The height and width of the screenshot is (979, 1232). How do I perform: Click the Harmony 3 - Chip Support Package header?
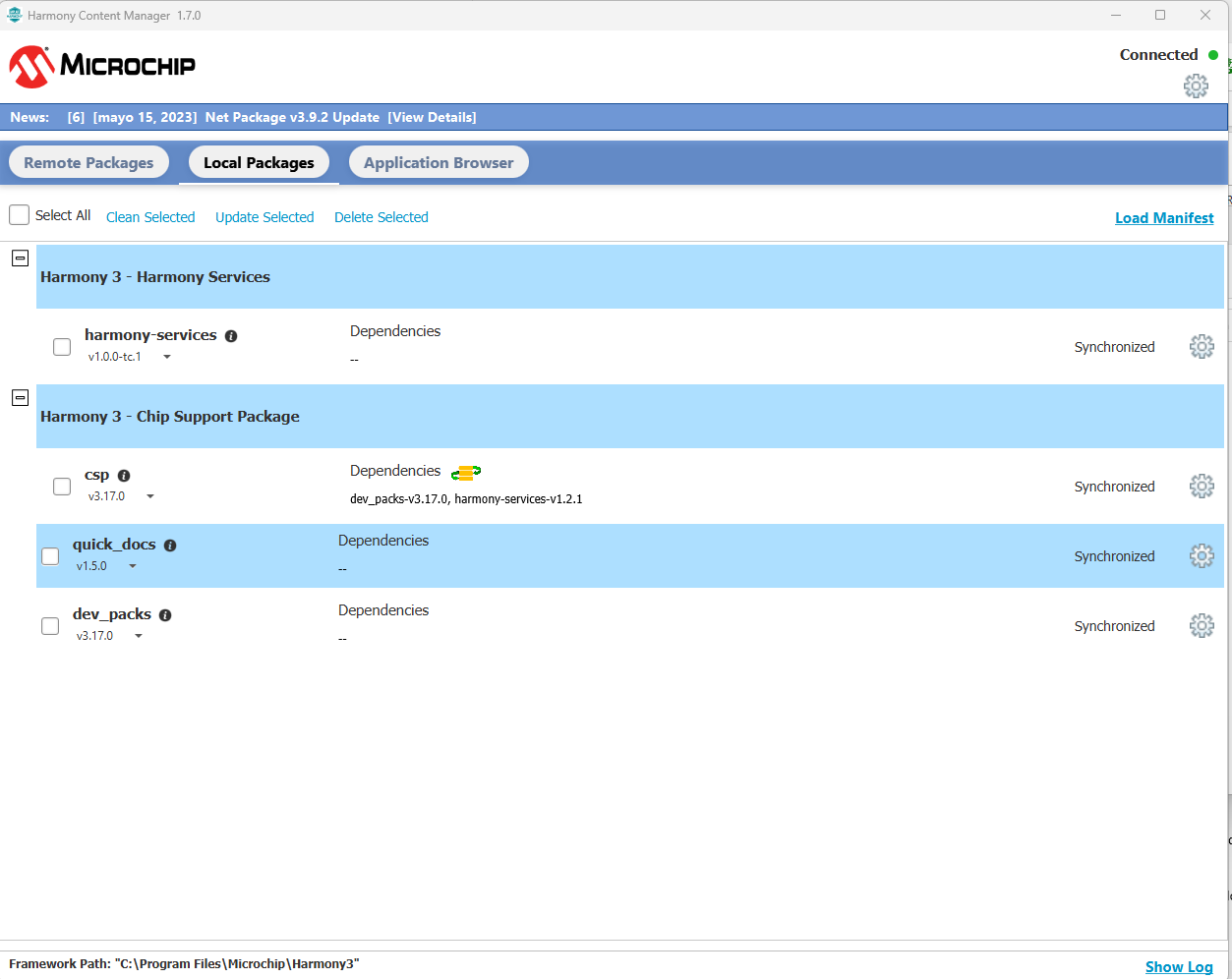(630, 417)
